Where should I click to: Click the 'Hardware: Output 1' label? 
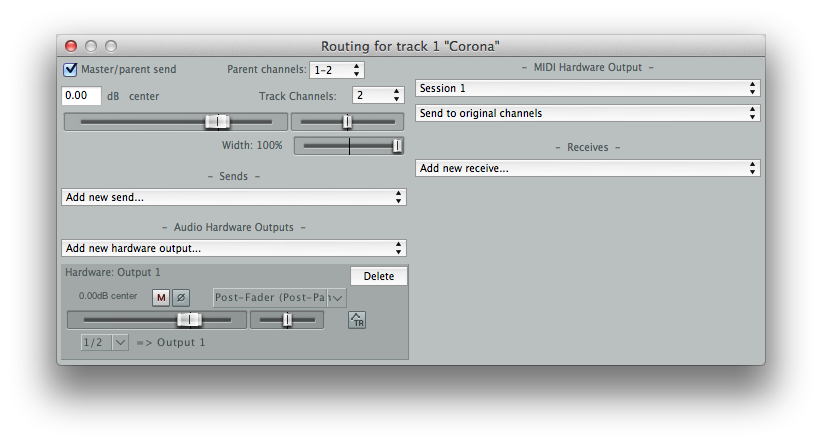(113, 273)
